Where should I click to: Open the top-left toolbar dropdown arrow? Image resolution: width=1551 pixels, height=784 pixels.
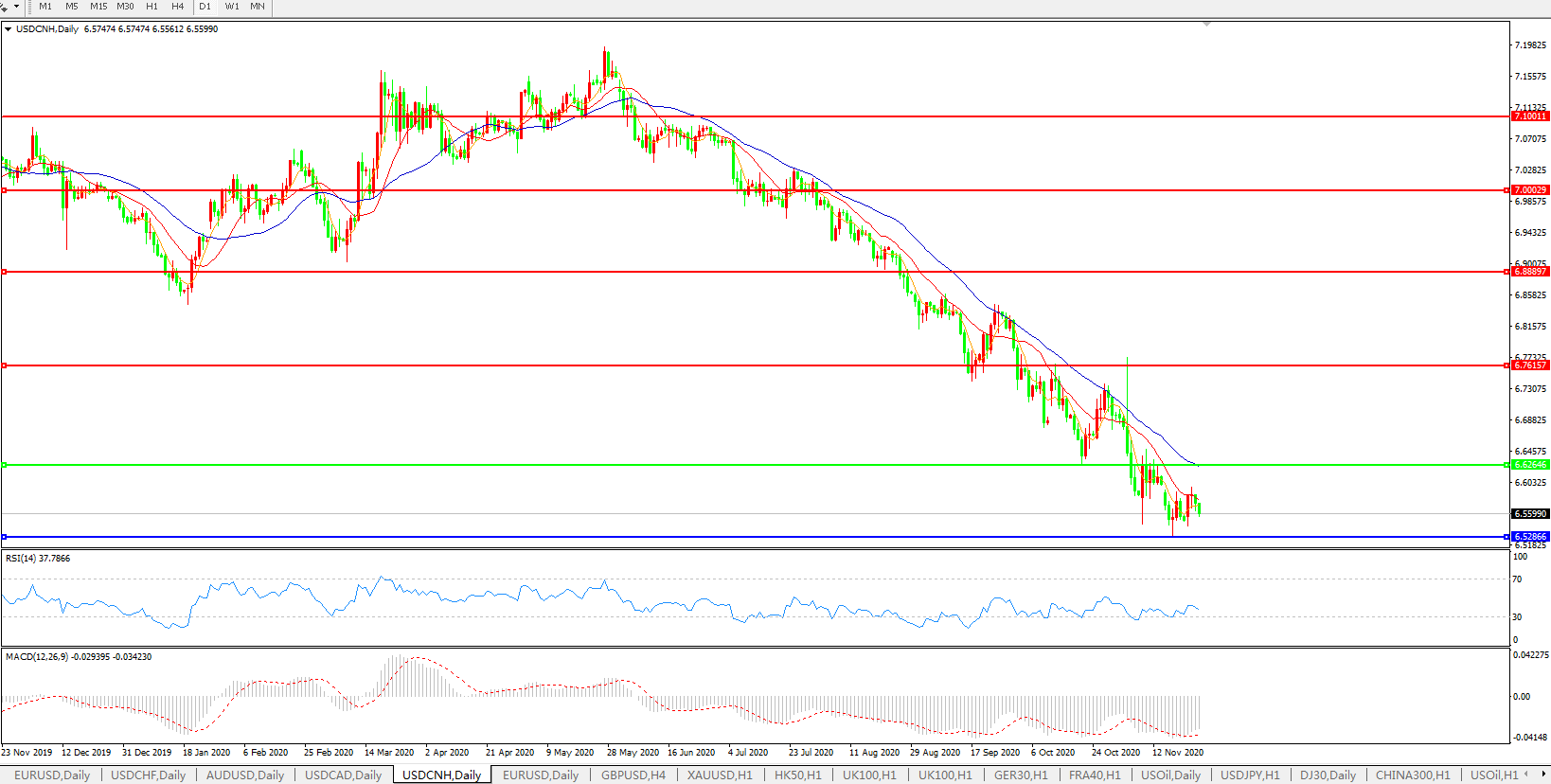click(16, 7)
